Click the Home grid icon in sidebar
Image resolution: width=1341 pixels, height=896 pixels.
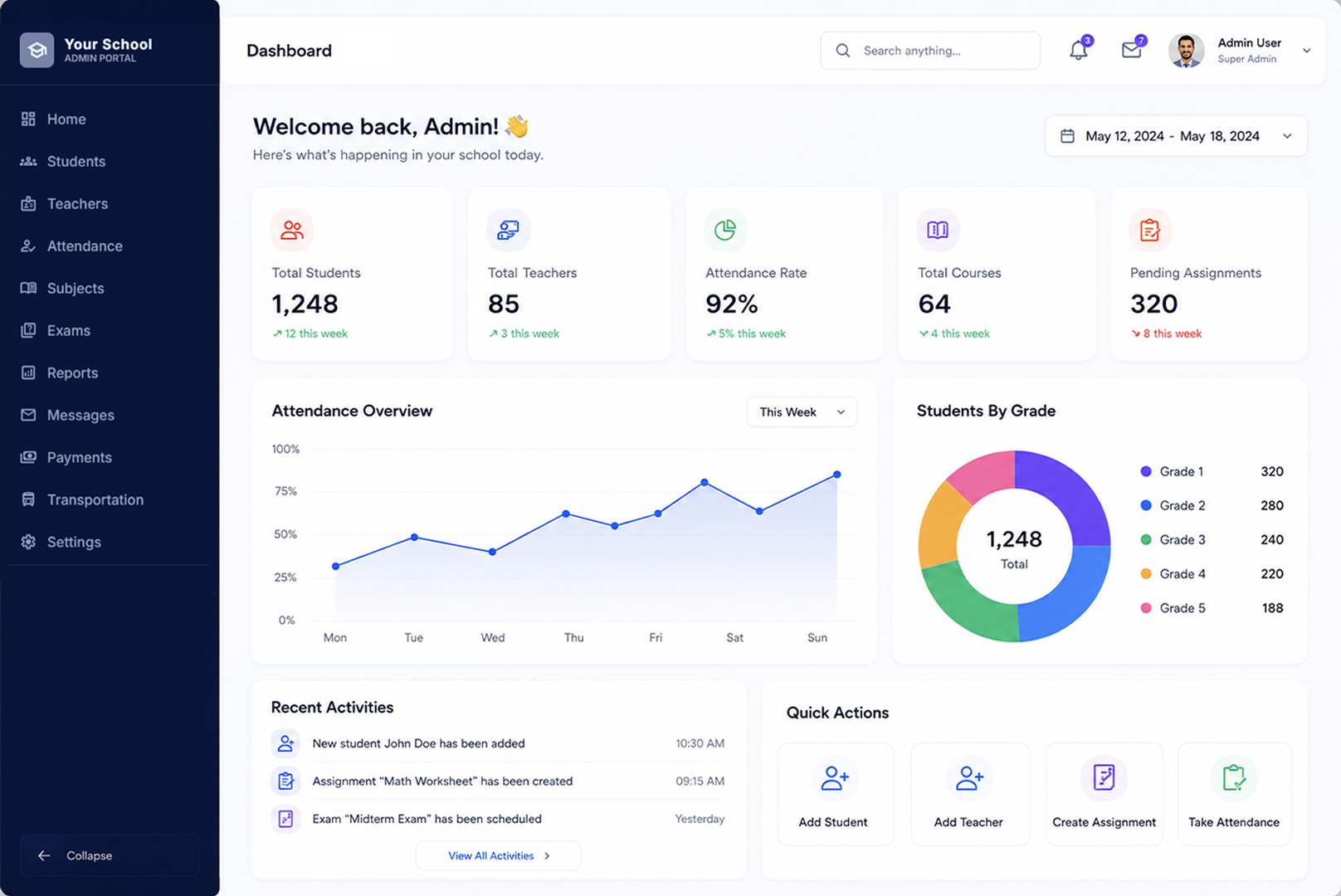(28, 119)
